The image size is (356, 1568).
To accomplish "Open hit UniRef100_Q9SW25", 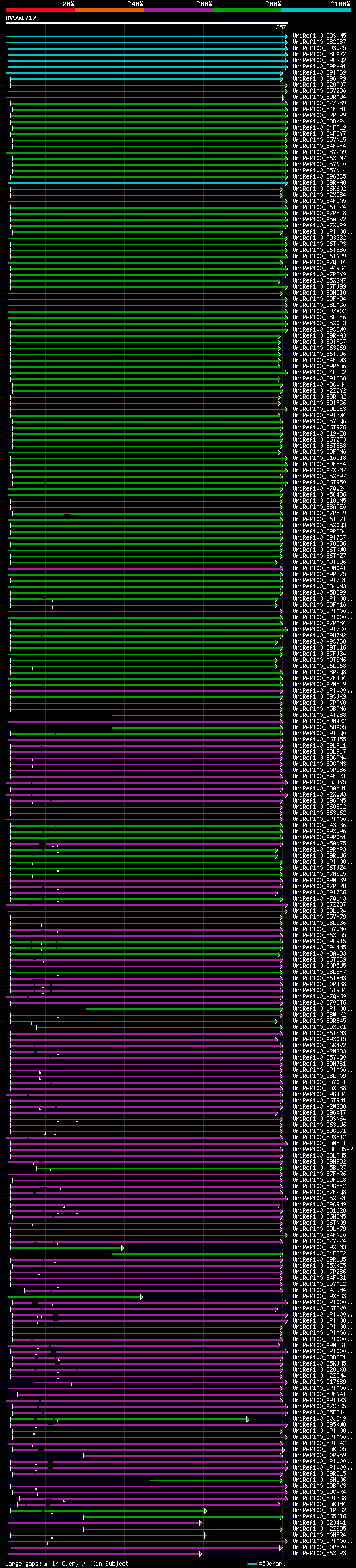I will point(319,48).
